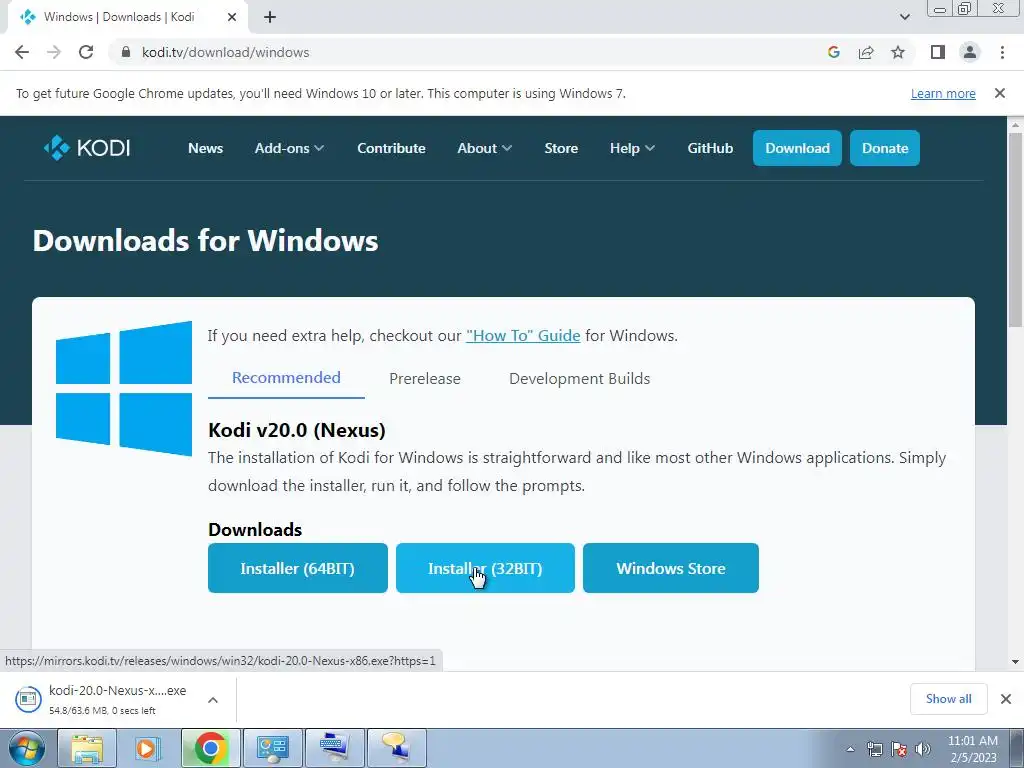Click the browser forward arrow
Image resolution: width=1024 pixels, height=768 pixels.
pos(54,52)
